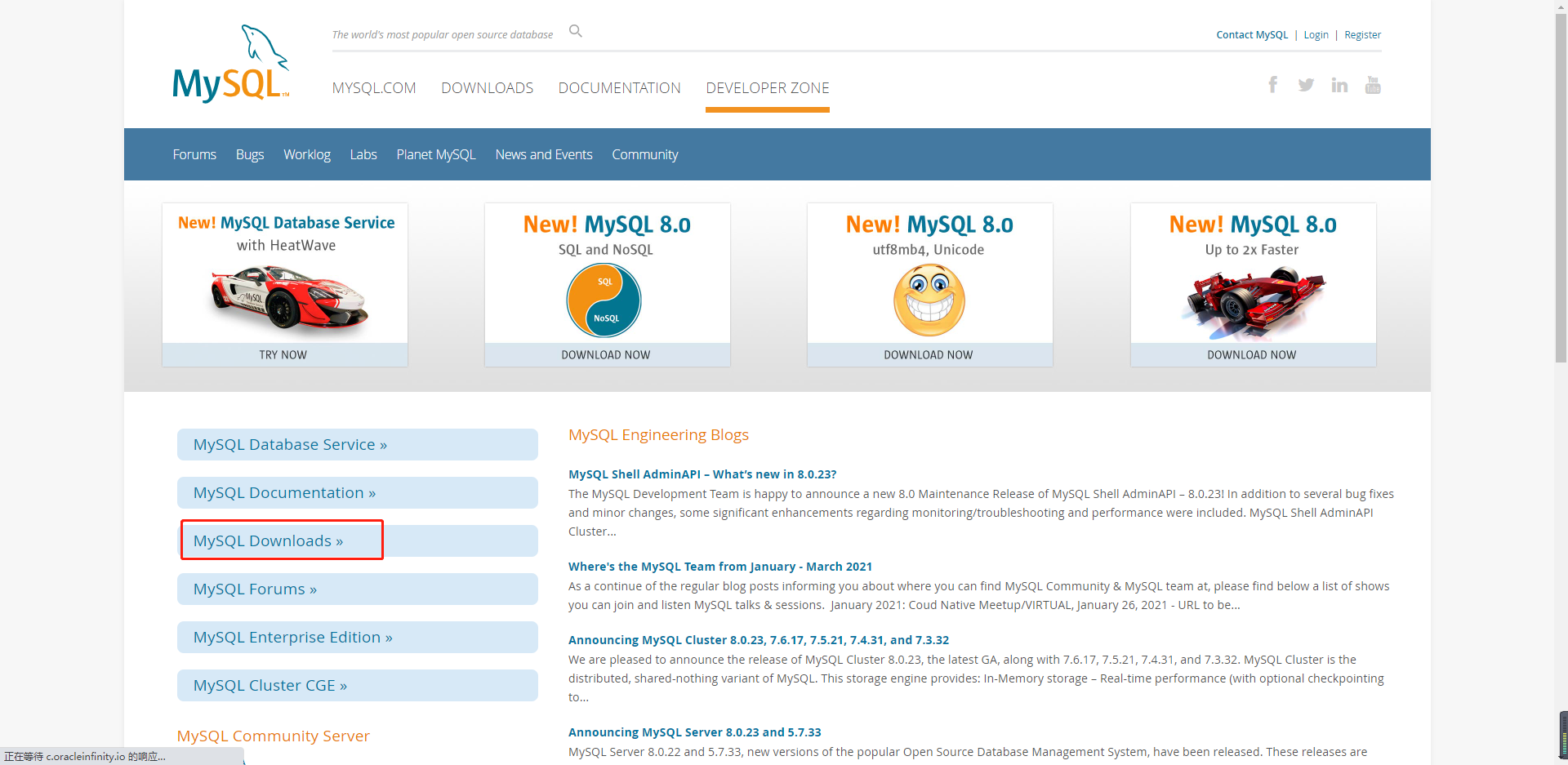Screen dimensions: 1568x765
Task: Click the SQL and NoSQL yin-yang graphic
Action: 604,300
